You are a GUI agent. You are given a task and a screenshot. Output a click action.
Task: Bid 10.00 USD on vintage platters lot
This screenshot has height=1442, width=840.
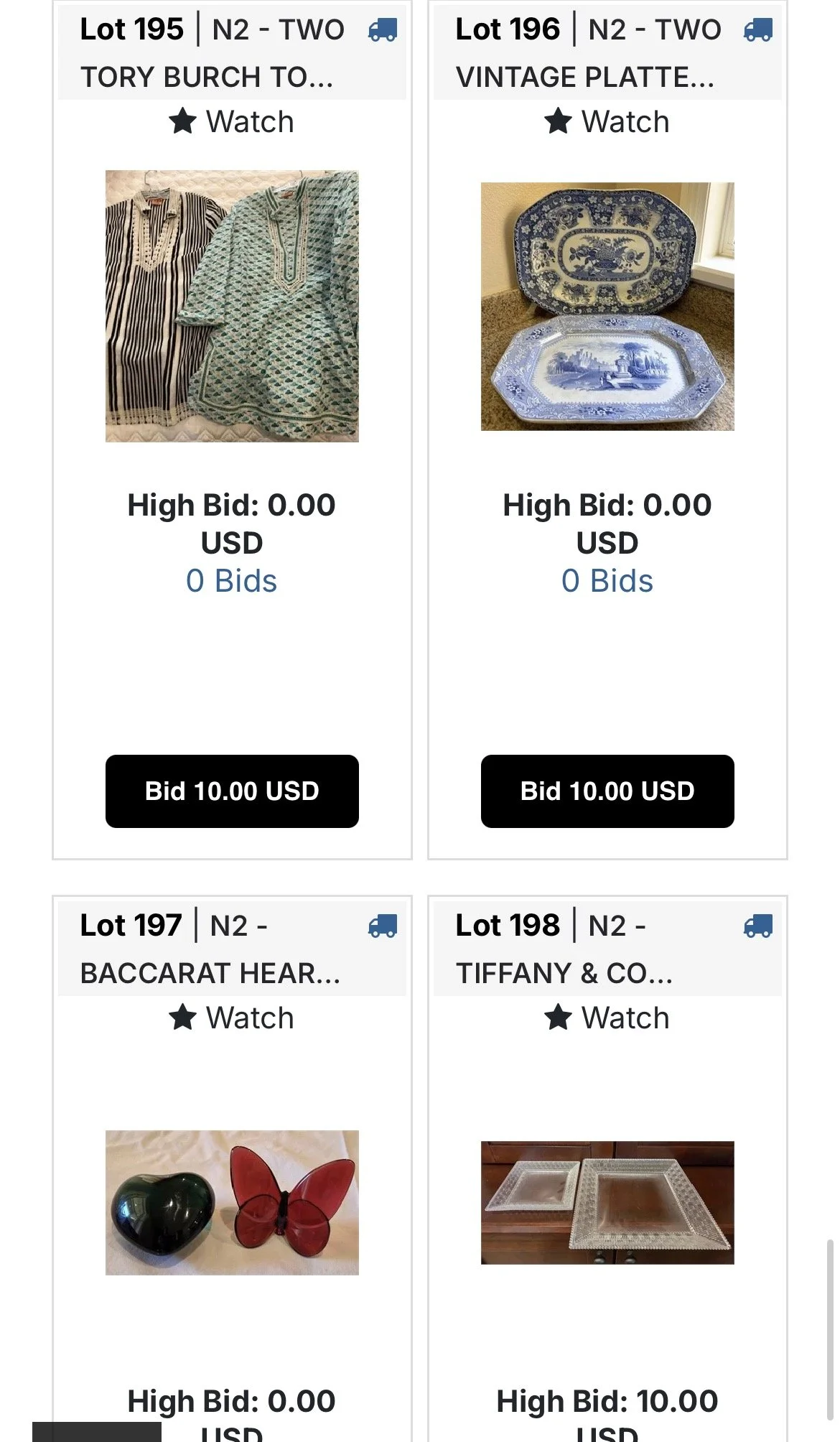tap(607, 791)
